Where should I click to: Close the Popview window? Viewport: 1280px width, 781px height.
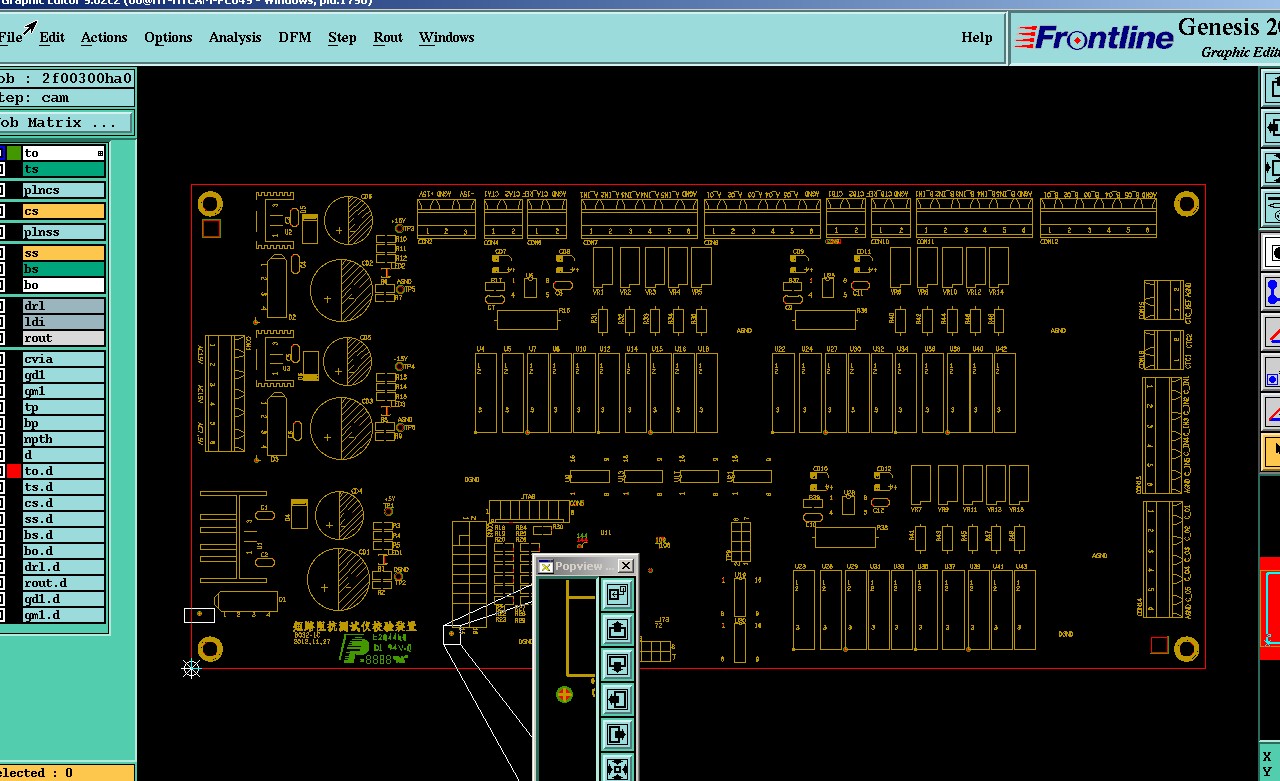(x=626, y=566)
